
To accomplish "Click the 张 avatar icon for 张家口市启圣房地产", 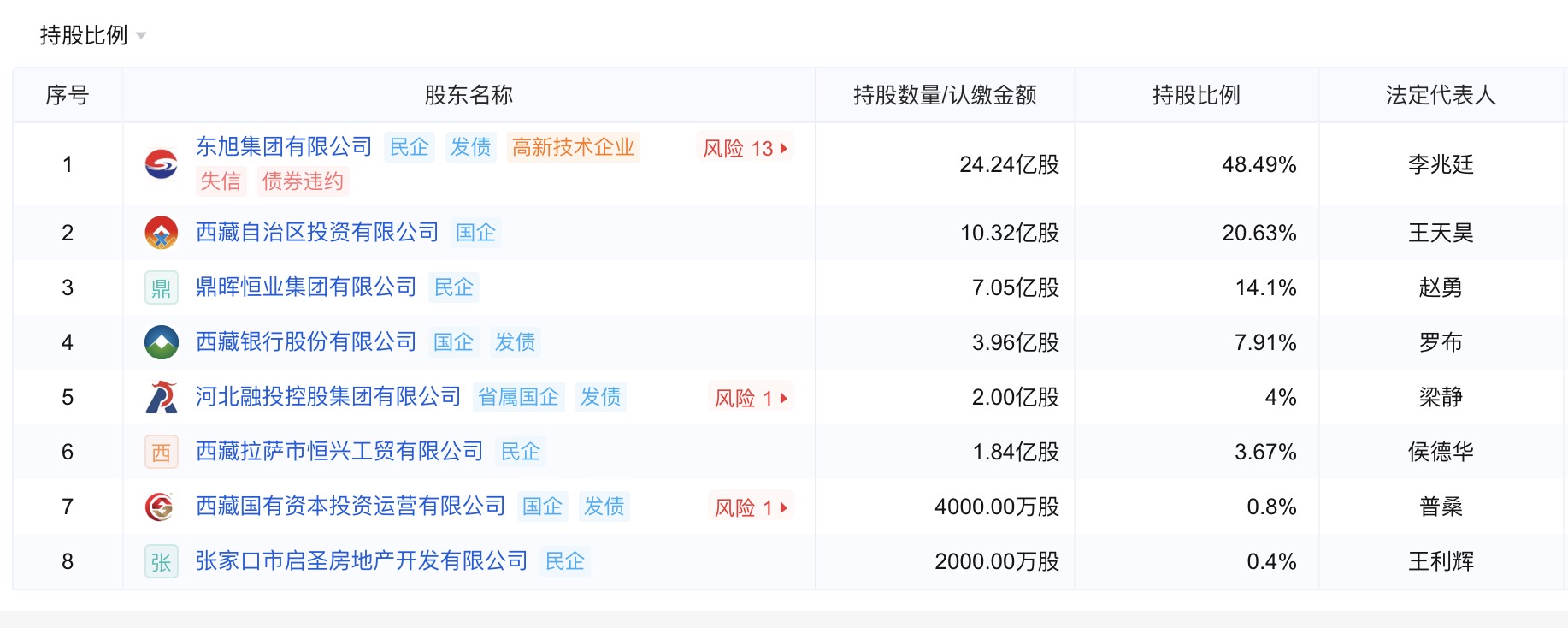I will (162, 561).
